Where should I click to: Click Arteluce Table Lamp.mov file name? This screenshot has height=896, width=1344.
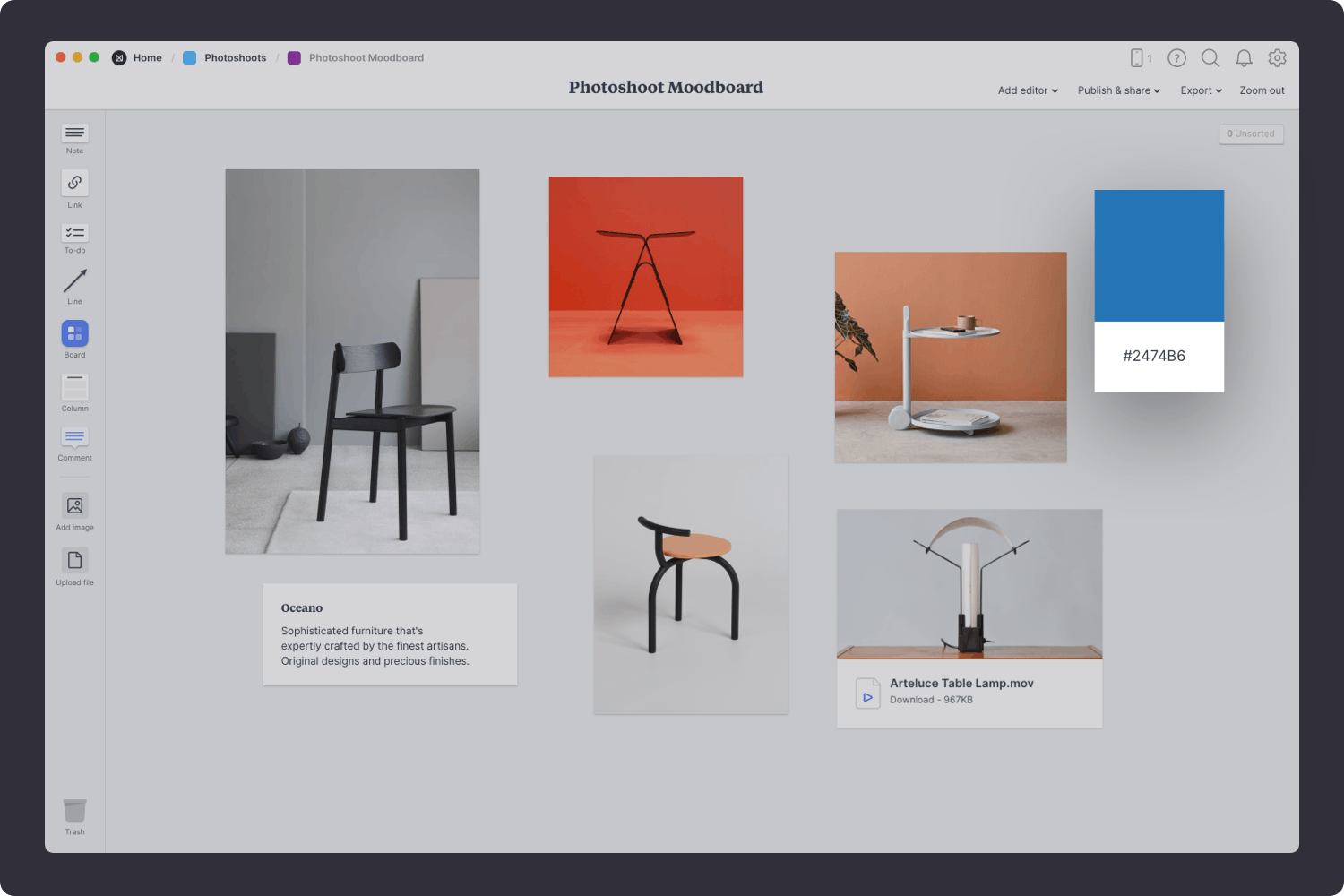click(961, 684)
